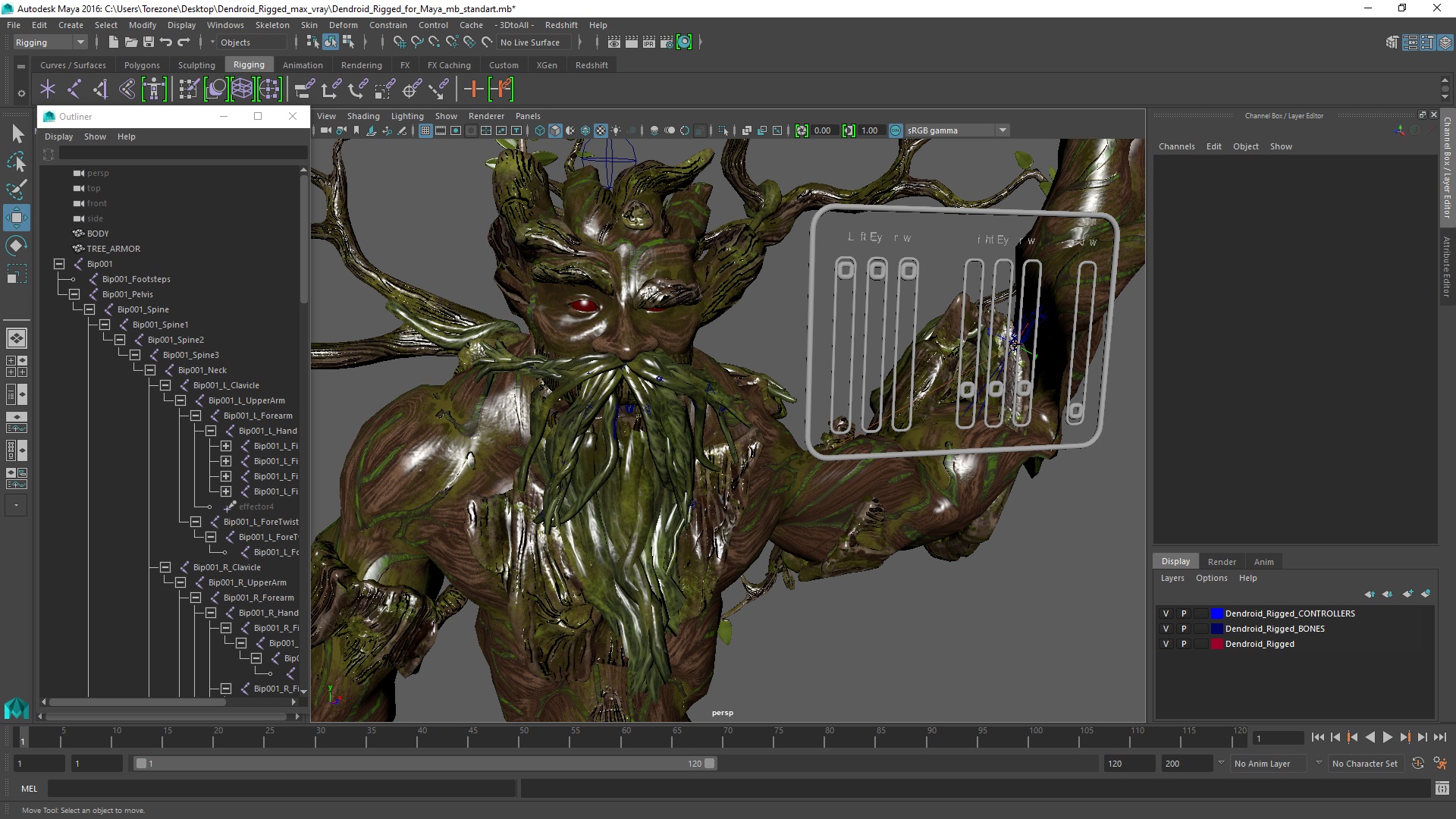Click the Bind Skin shelf icon
This screenshot has height=819, width=1456.
[x=127, y=89]
